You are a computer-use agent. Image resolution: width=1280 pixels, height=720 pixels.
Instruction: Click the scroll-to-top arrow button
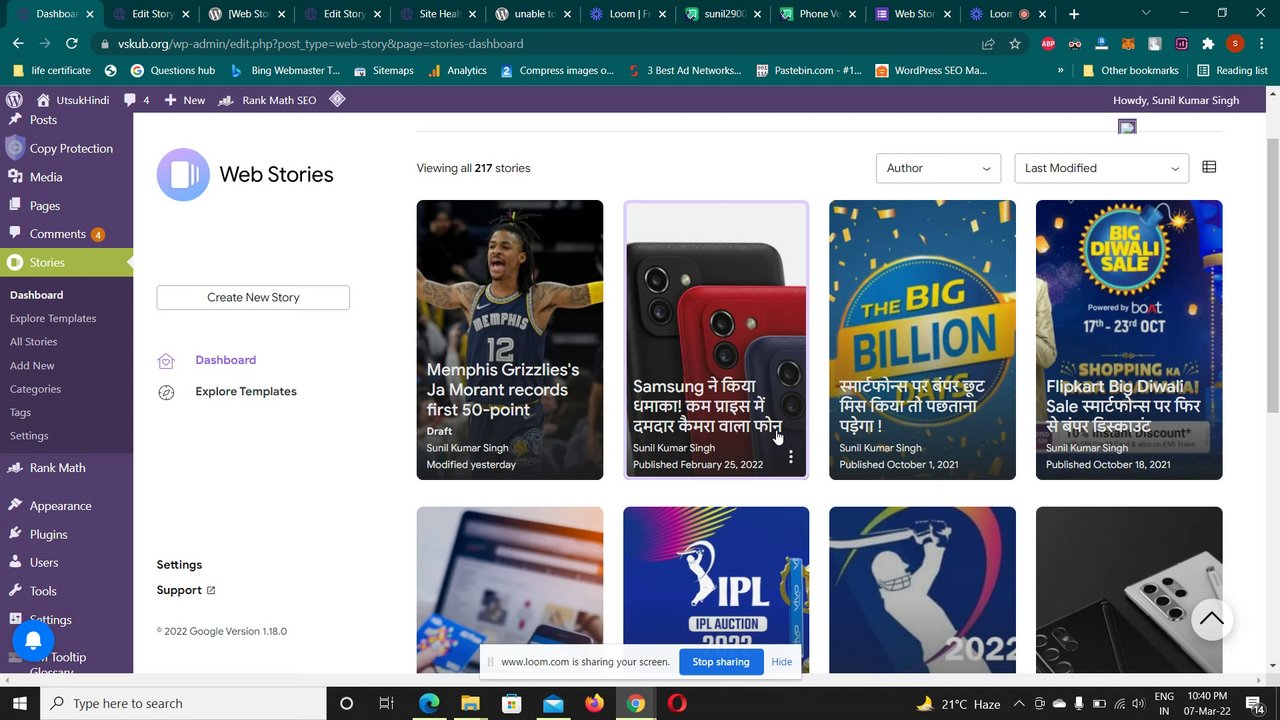(x=1211, y=619)
